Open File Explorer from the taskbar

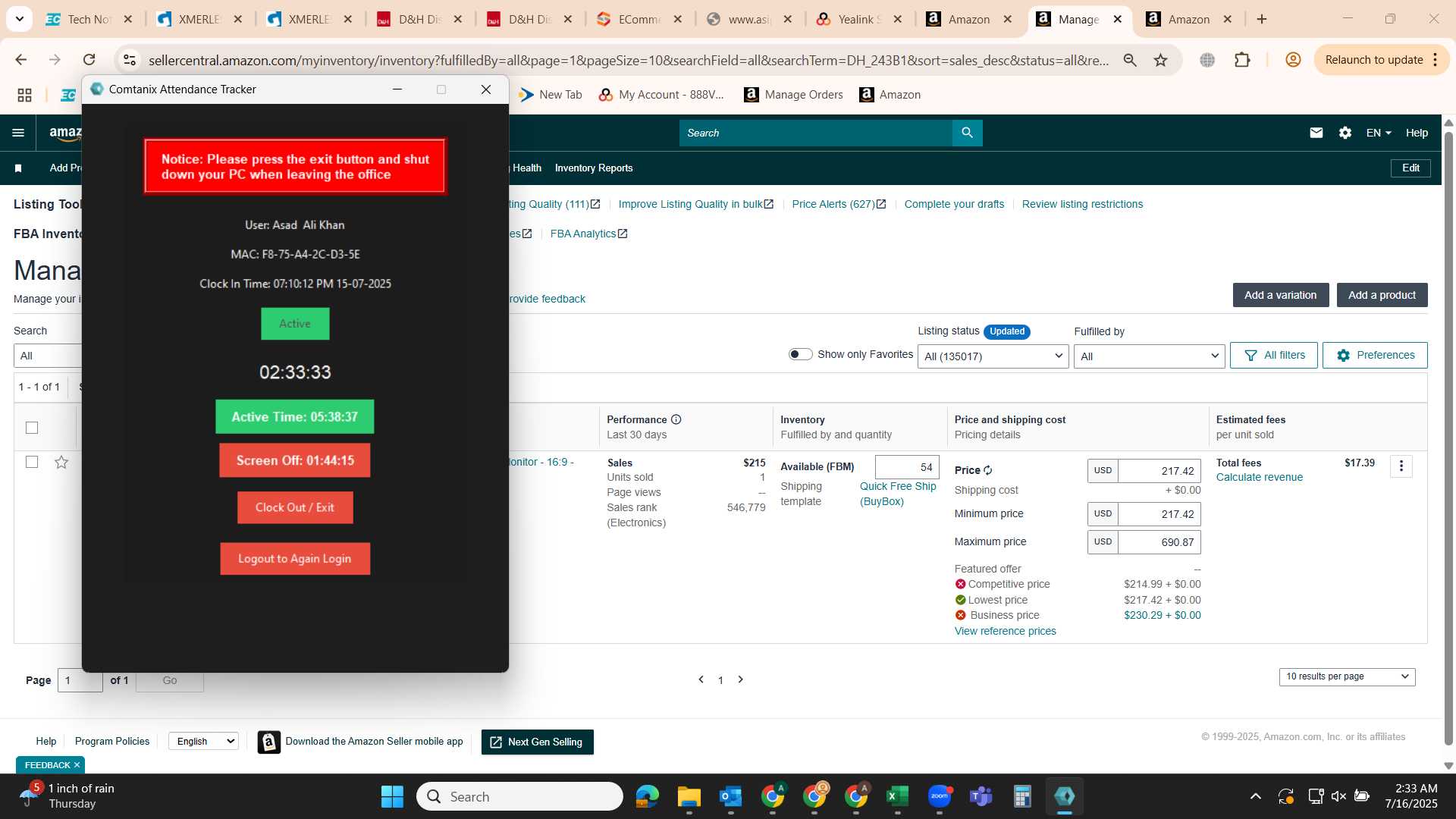click(689, 796)
